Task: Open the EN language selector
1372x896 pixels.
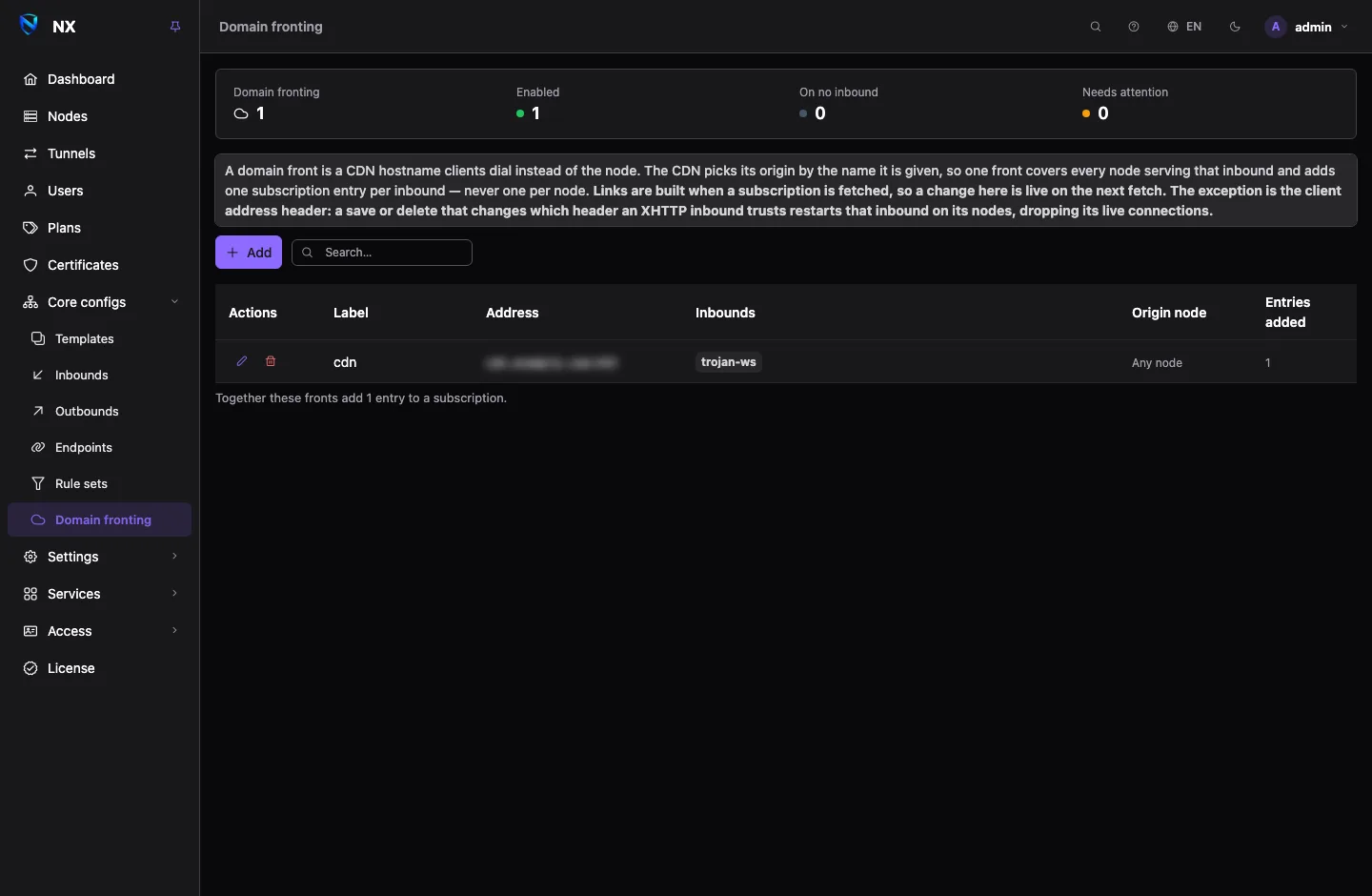Action: [1184, 27]
